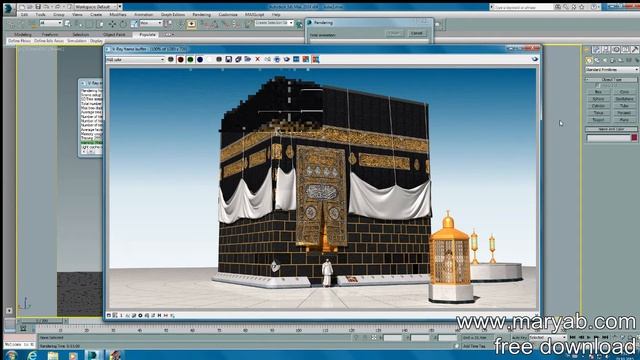The image size is (640, 360).
Task: Click the Teapot primitive button
Action: click(x=599, y=120)
